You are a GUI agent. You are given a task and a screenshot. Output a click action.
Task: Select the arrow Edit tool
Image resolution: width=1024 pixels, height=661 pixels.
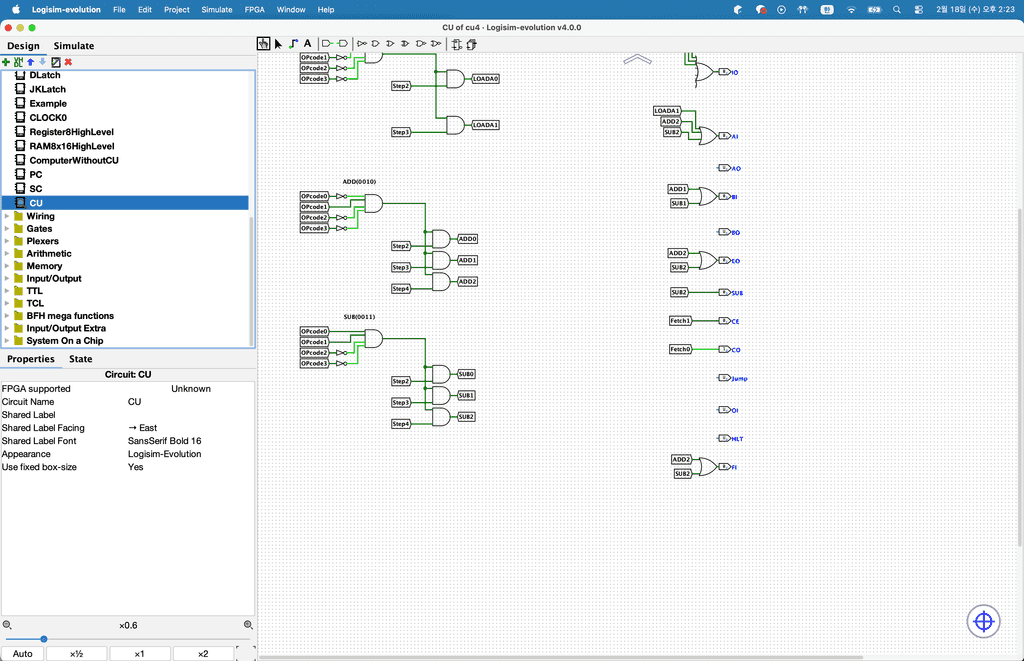278,44
